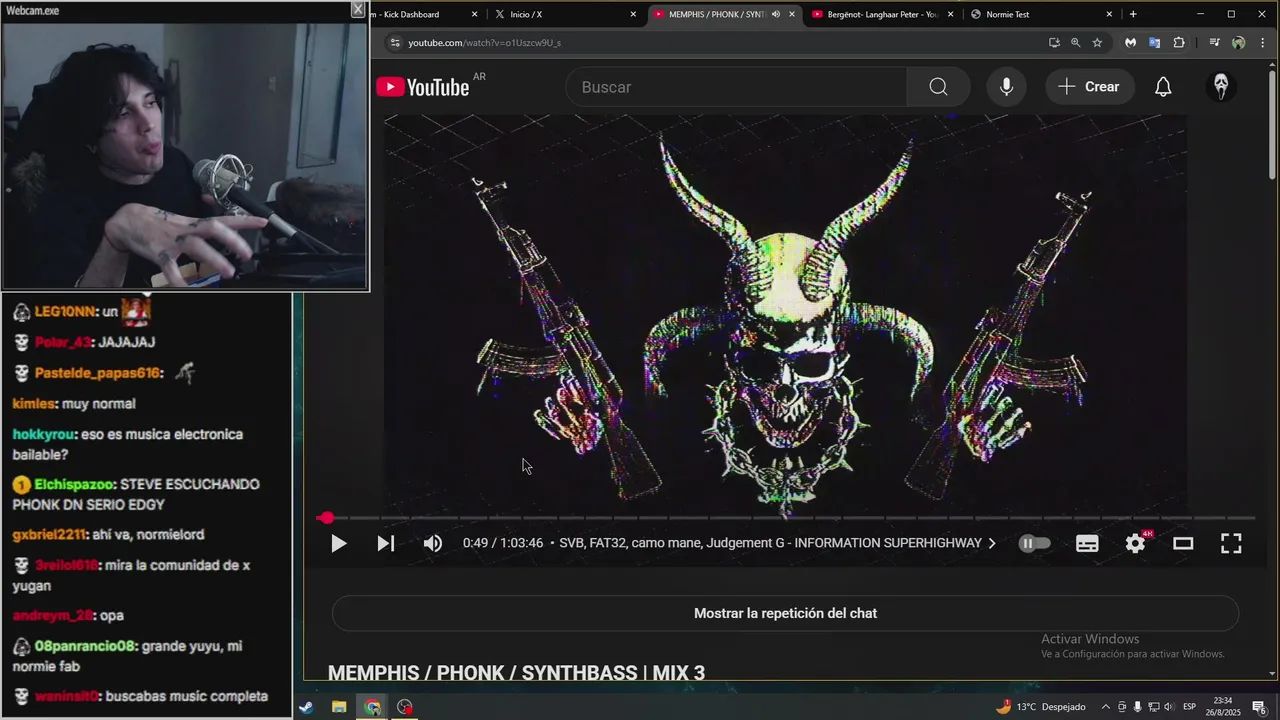This screenshot has width=1280, height=720.
Task: Bookmark this page with star icon
Action: tap(1097, 43)
